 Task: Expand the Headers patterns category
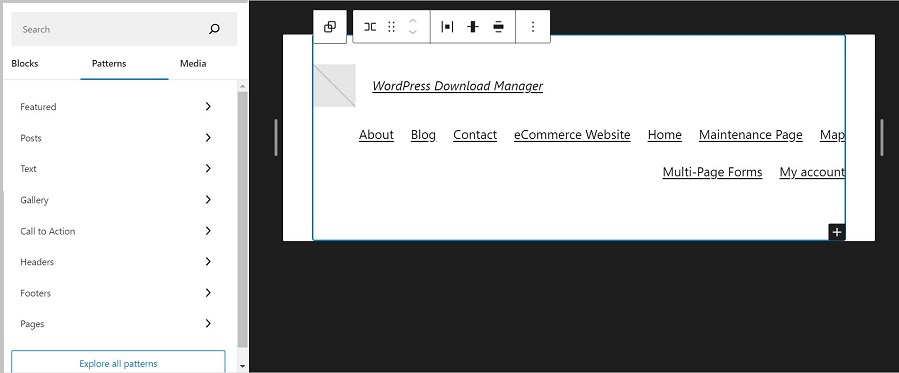tap(116, 262)
